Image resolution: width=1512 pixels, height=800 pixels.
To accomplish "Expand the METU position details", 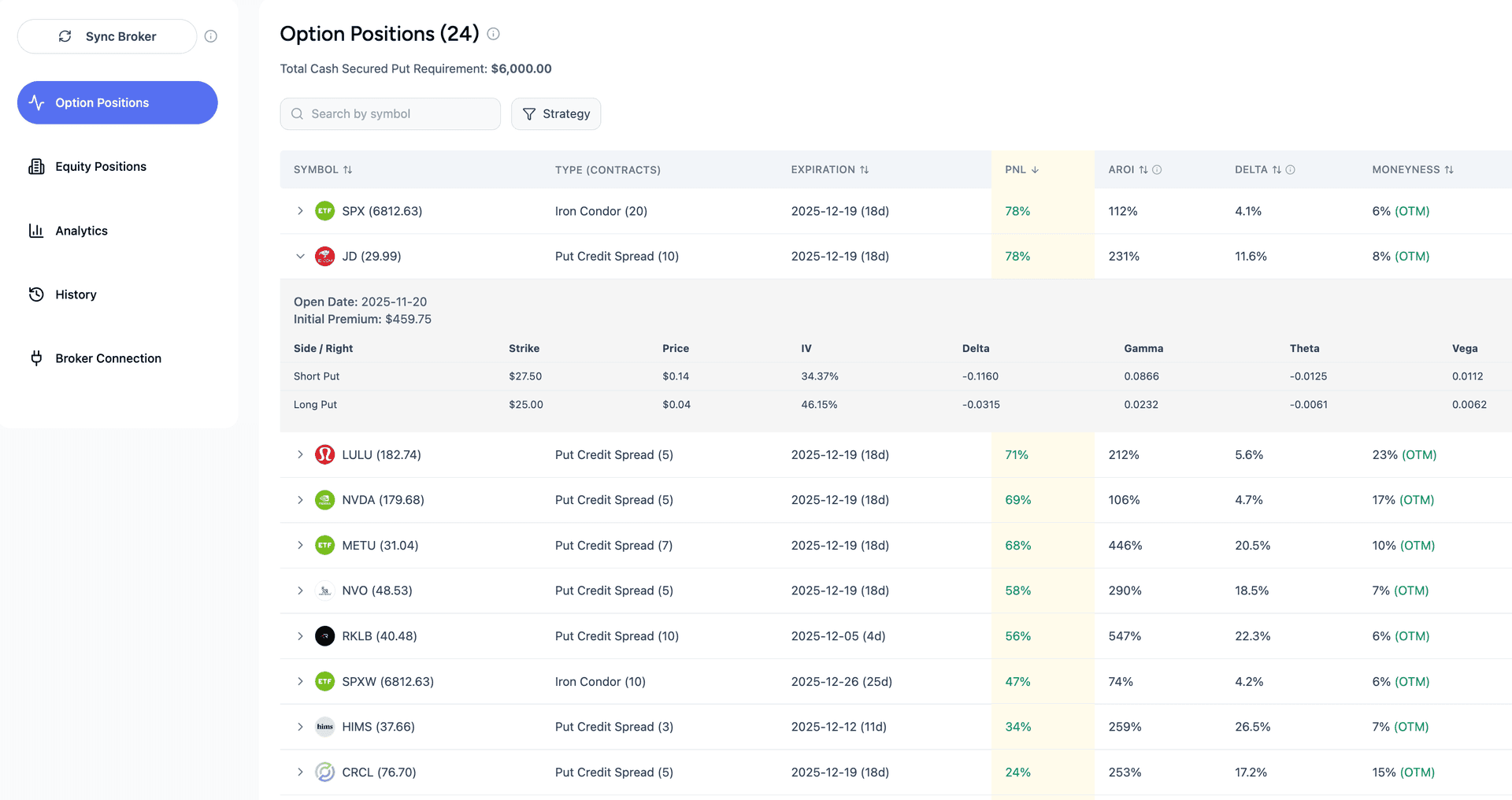I will pos(300,546).
